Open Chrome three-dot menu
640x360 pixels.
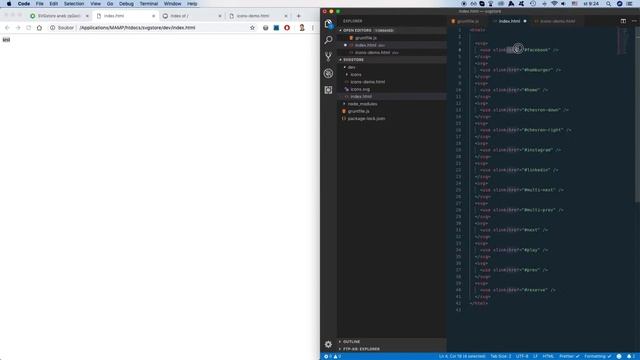click(313, 28)
